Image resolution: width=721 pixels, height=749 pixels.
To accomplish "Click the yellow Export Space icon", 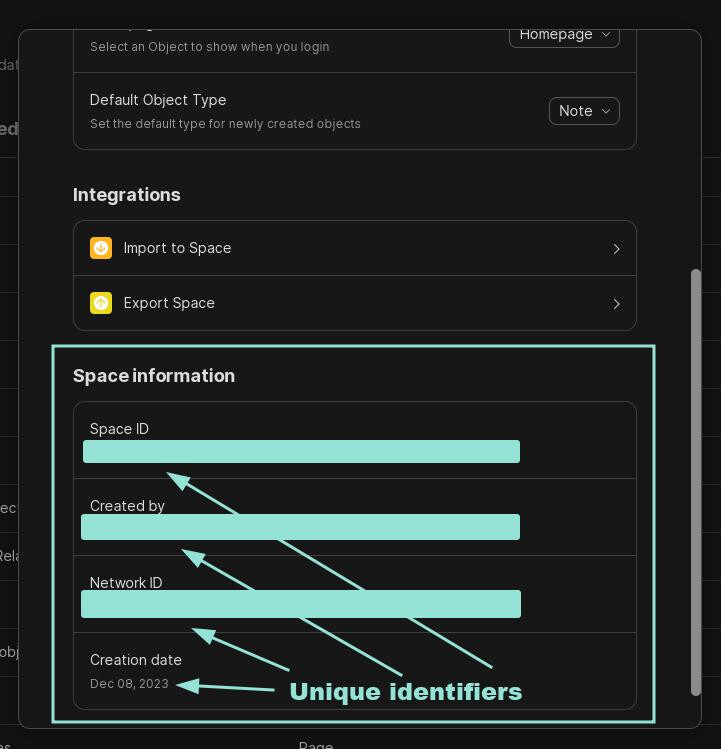I will click(x=101, y=303).
